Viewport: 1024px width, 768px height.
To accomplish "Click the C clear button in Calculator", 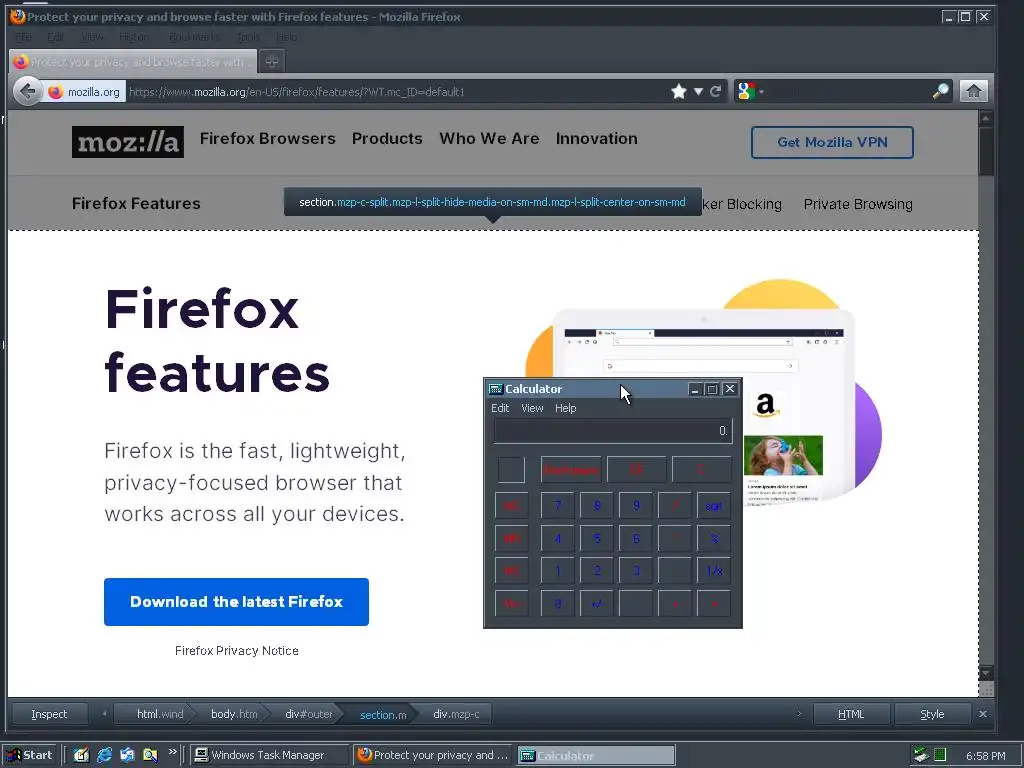I will coord(701,470).
